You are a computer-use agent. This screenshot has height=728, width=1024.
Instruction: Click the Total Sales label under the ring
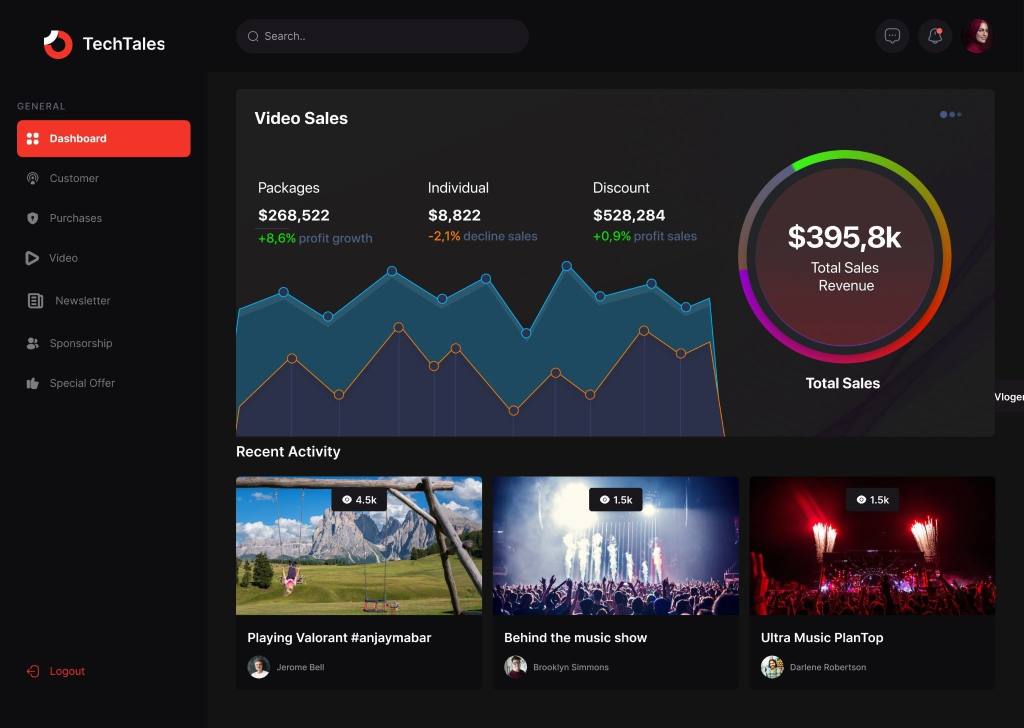point(842,383)
